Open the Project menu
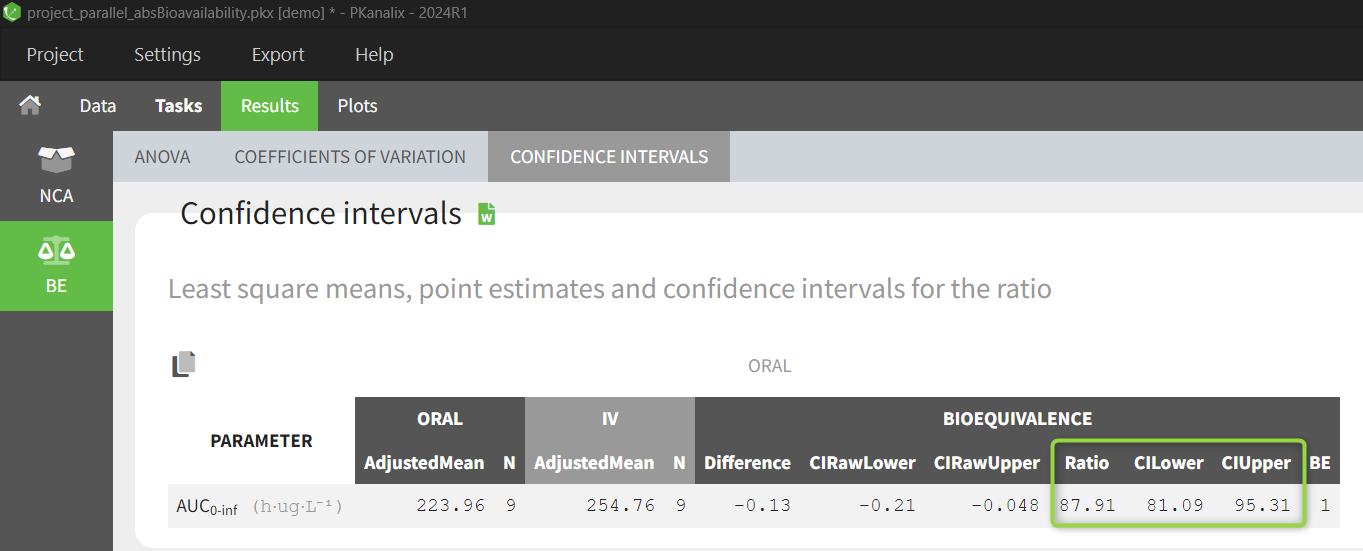This screenshot has height=551, width=1363. pos(55,55)
